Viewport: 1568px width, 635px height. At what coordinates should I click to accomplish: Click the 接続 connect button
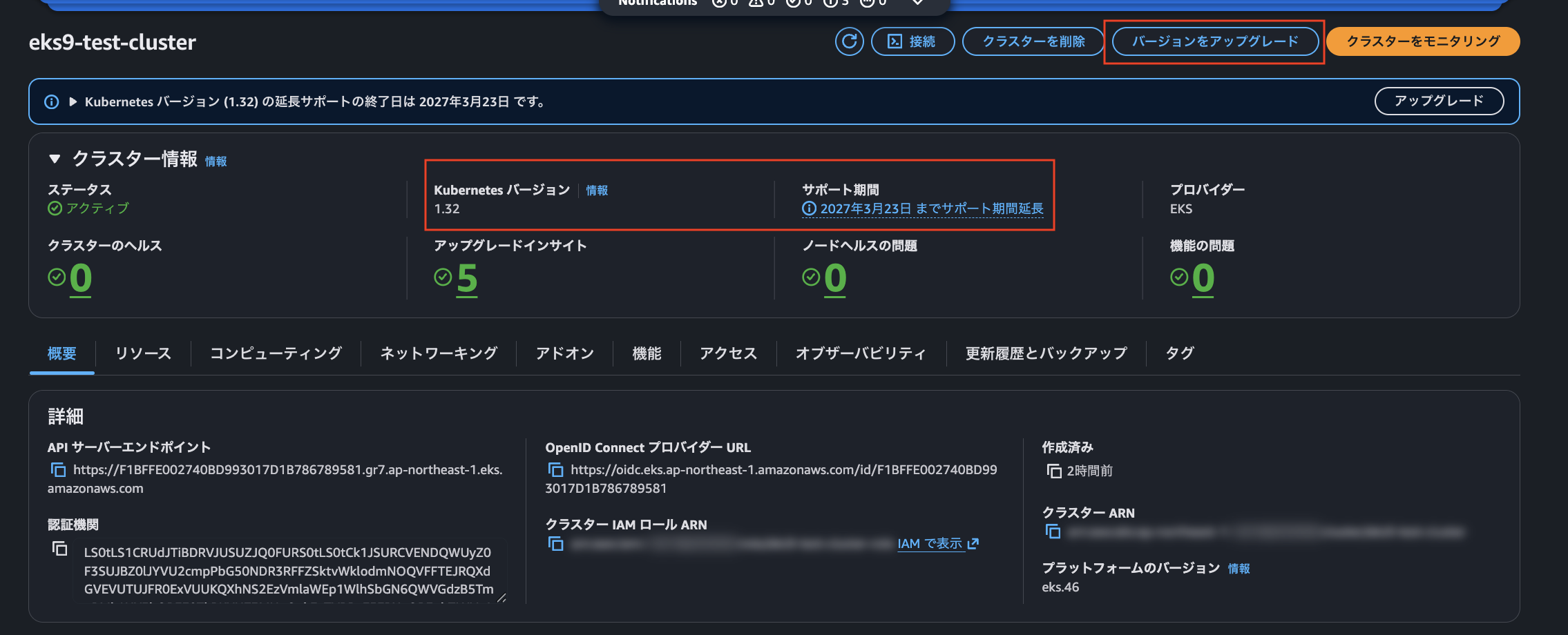912,41
